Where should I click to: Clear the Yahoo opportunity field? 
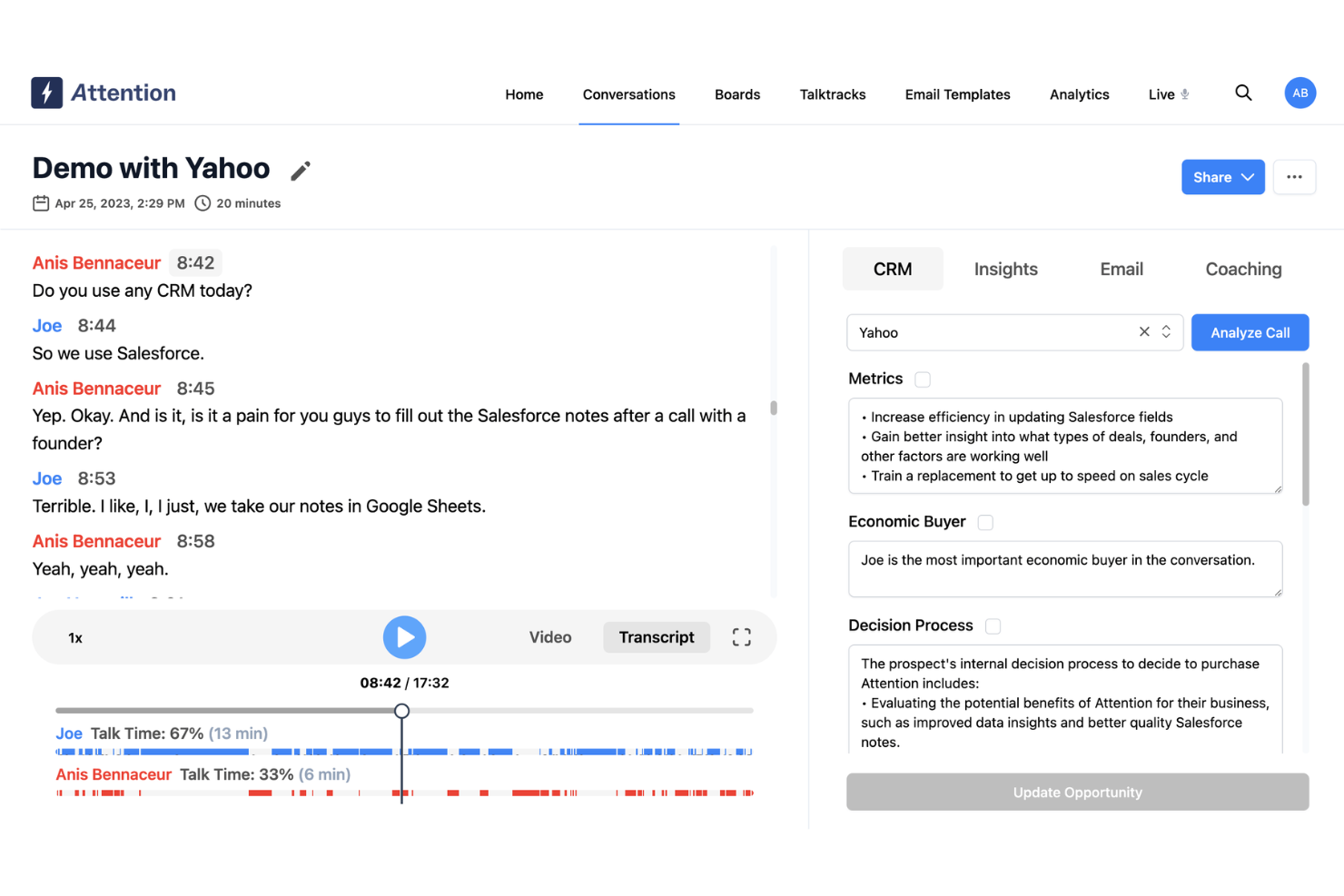tap(1143, 331)
